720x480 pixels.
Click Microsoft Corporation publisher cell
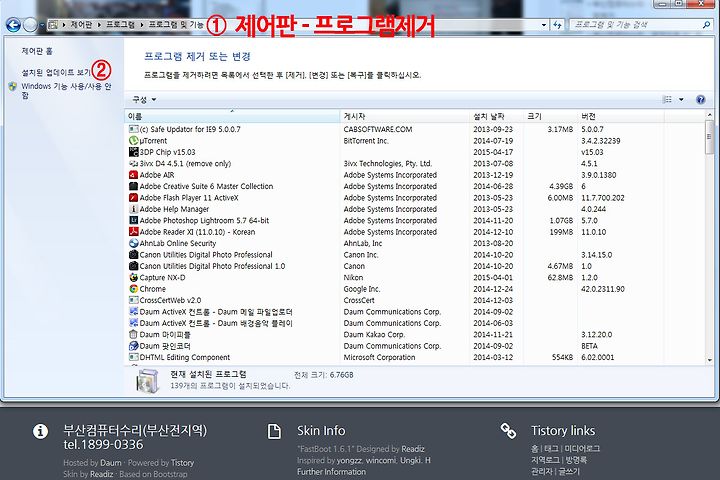[x=379, y=357]
